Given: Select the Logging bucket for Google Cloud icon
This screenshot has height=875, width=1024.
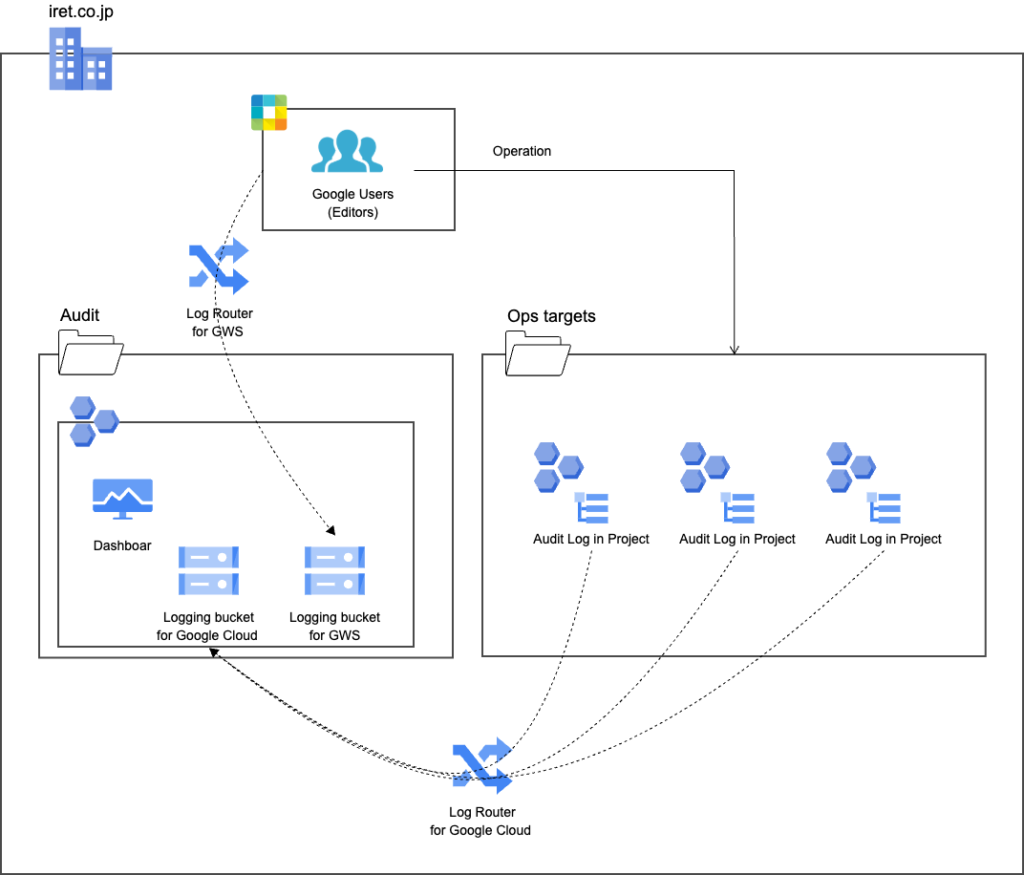Looking at the screenshot, I should [x=208, y=571].
